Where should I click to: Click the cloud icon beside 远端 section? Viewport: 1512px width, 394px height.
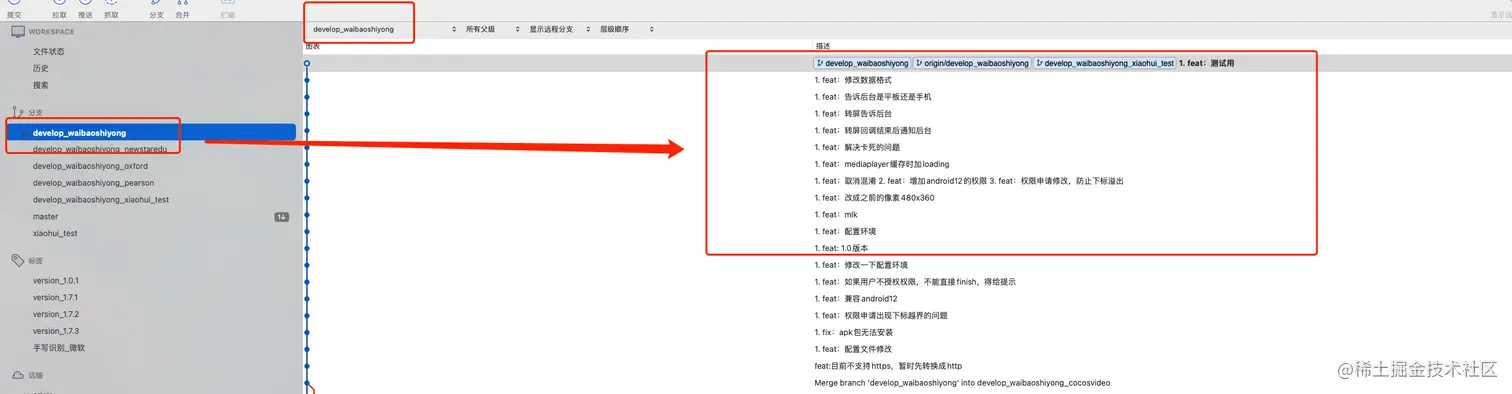[18, 376]
